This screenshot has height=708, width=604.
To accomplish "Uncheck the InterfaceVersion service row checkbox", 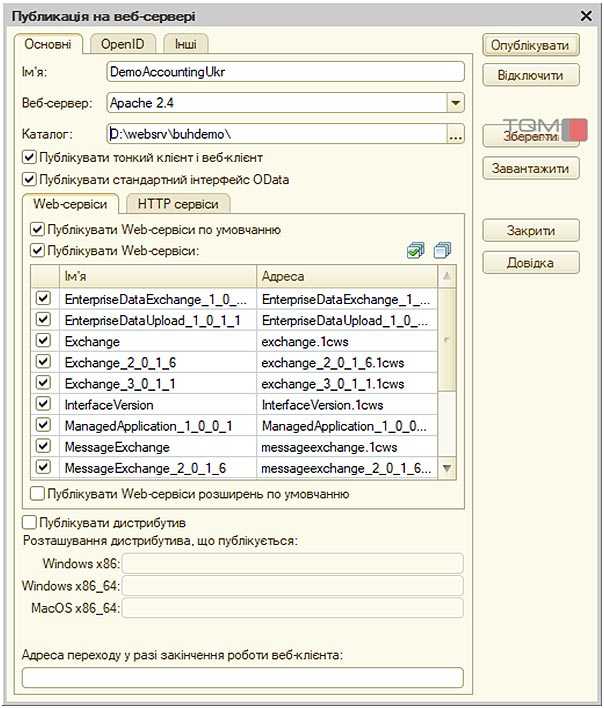I will (43, 404).
